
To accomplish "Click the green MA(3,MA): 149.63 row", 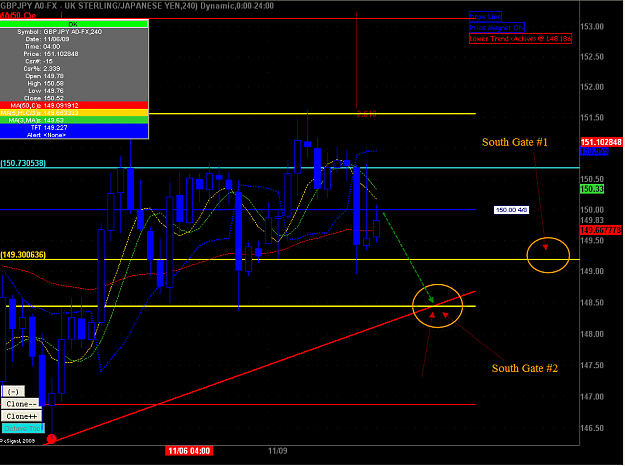I will click(x=74, y=120).
